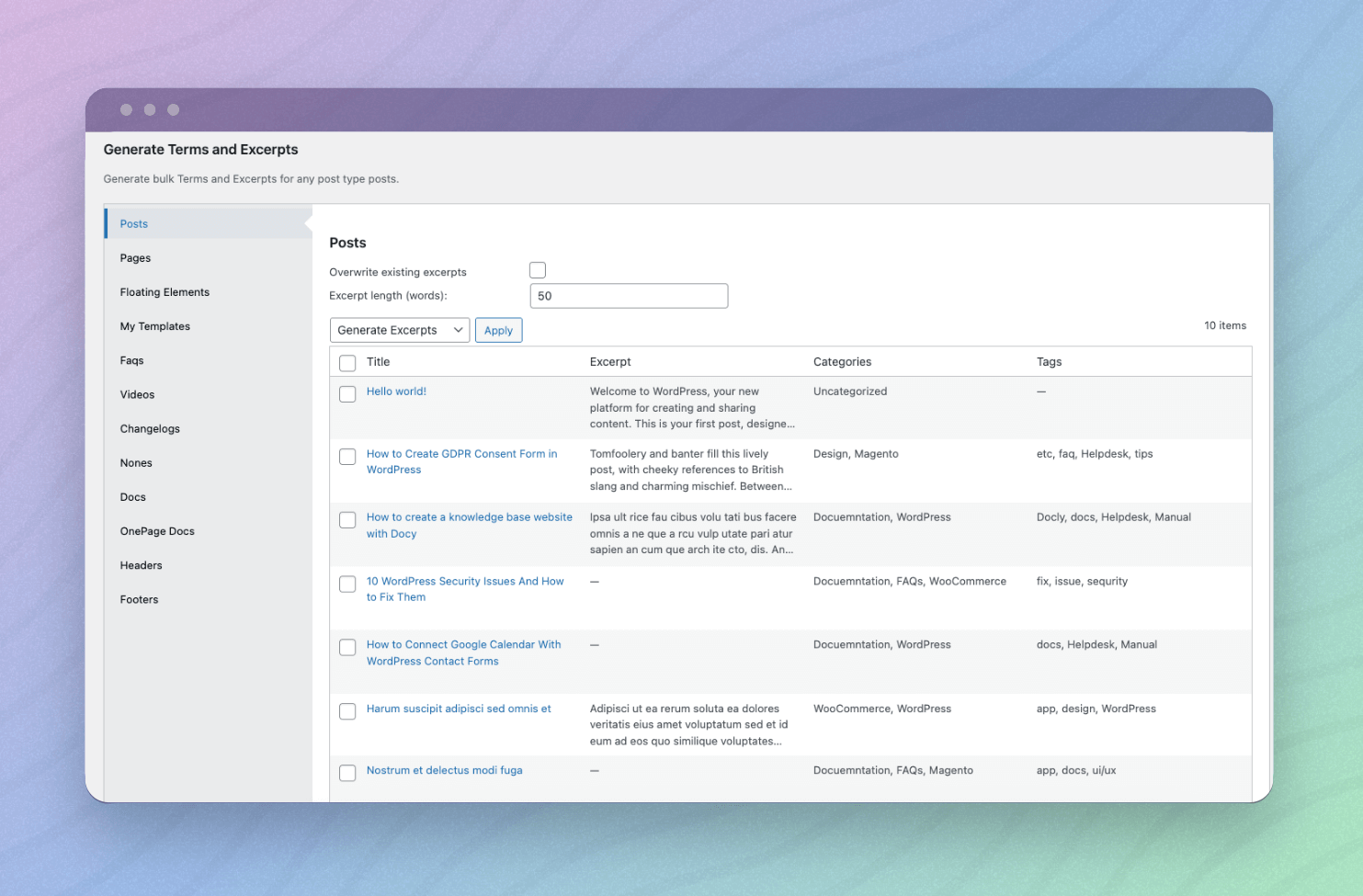Screen dimensions: 1363x896
Task: Click the 10 WordPress Security Issues post title
Action: pos(465,588)
